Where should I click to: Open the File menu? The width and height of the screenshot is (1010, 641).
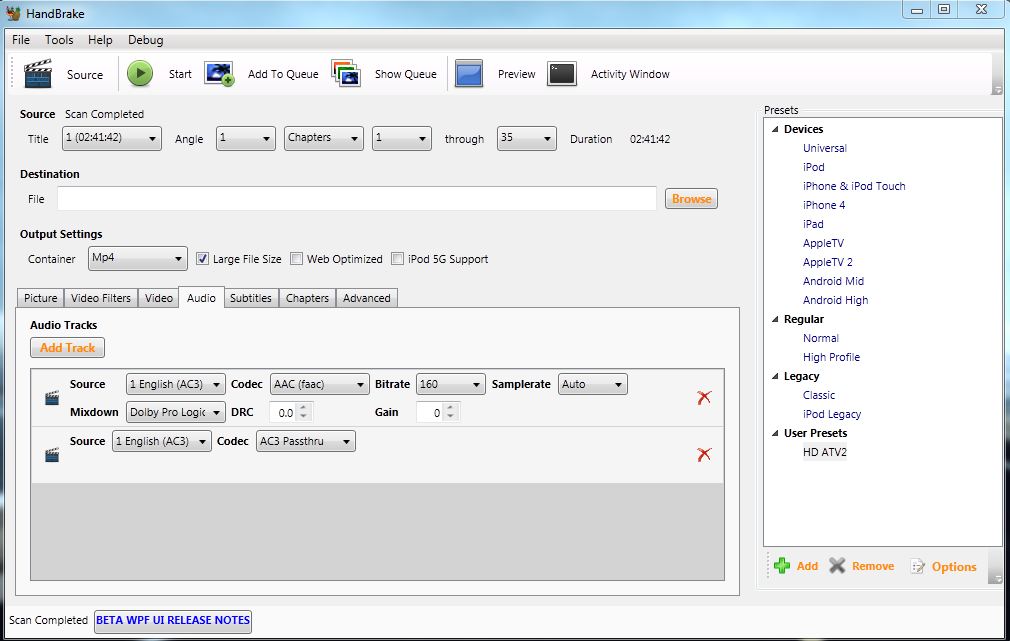pos(21,40)
